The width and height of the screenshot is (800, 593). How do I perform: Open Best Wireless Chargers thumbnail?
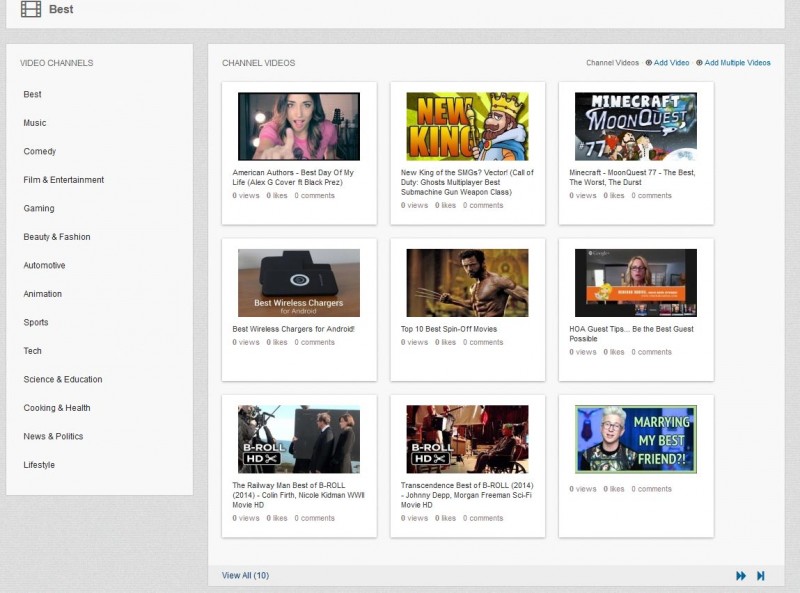(x=299, y=283)
